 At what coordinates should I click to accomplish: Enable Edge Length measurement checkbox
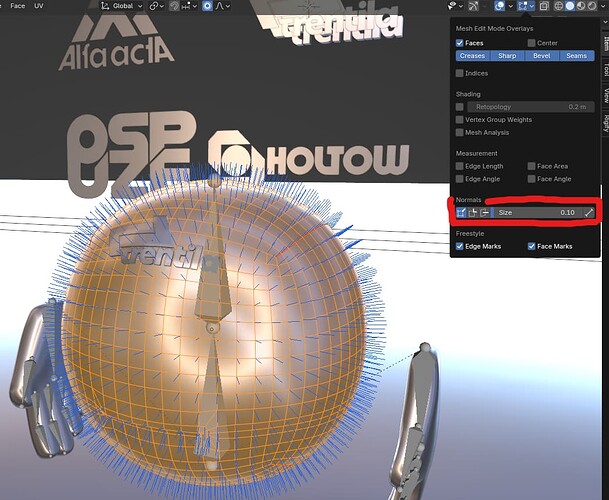[460, 166]
